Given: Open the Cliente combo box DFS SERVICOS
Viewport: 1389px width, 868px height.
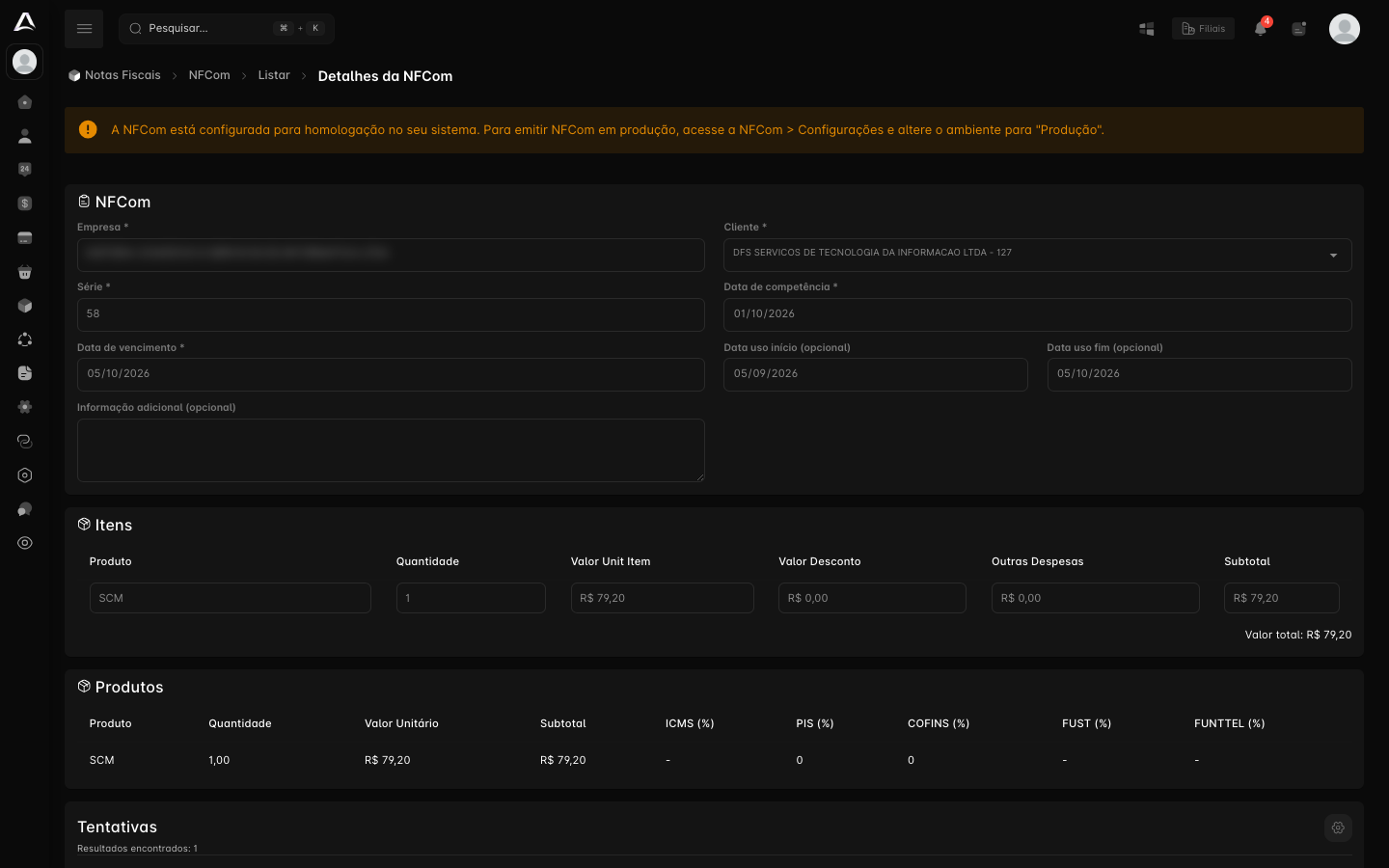Looking at the screenshot, I should point(1038,256).
